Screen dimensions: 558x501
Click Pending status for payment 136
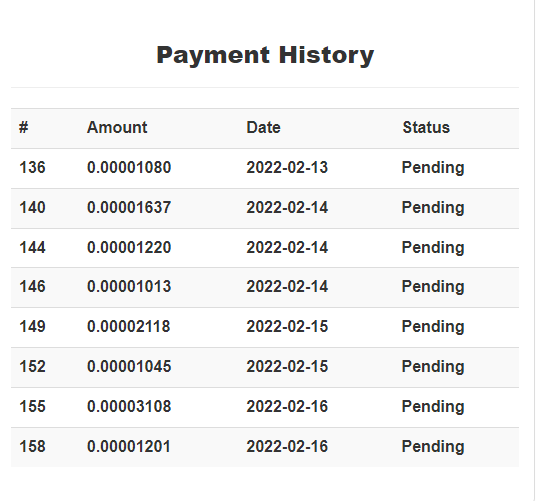[x=433, y=168]
